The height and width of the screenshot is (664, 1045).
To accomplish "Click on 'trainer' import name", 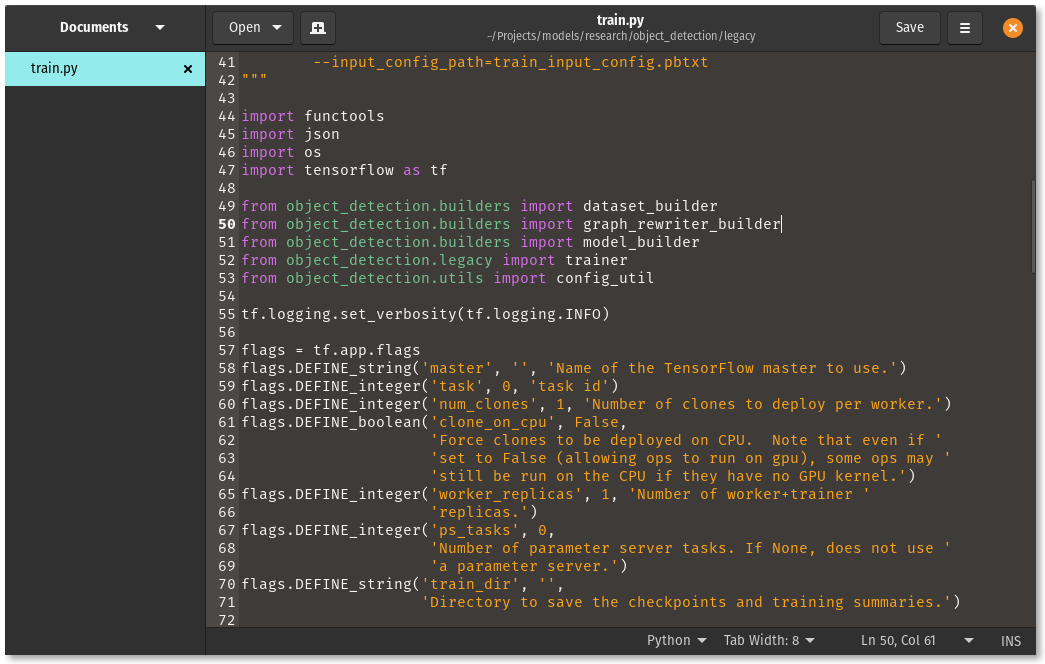I will 596,260.
